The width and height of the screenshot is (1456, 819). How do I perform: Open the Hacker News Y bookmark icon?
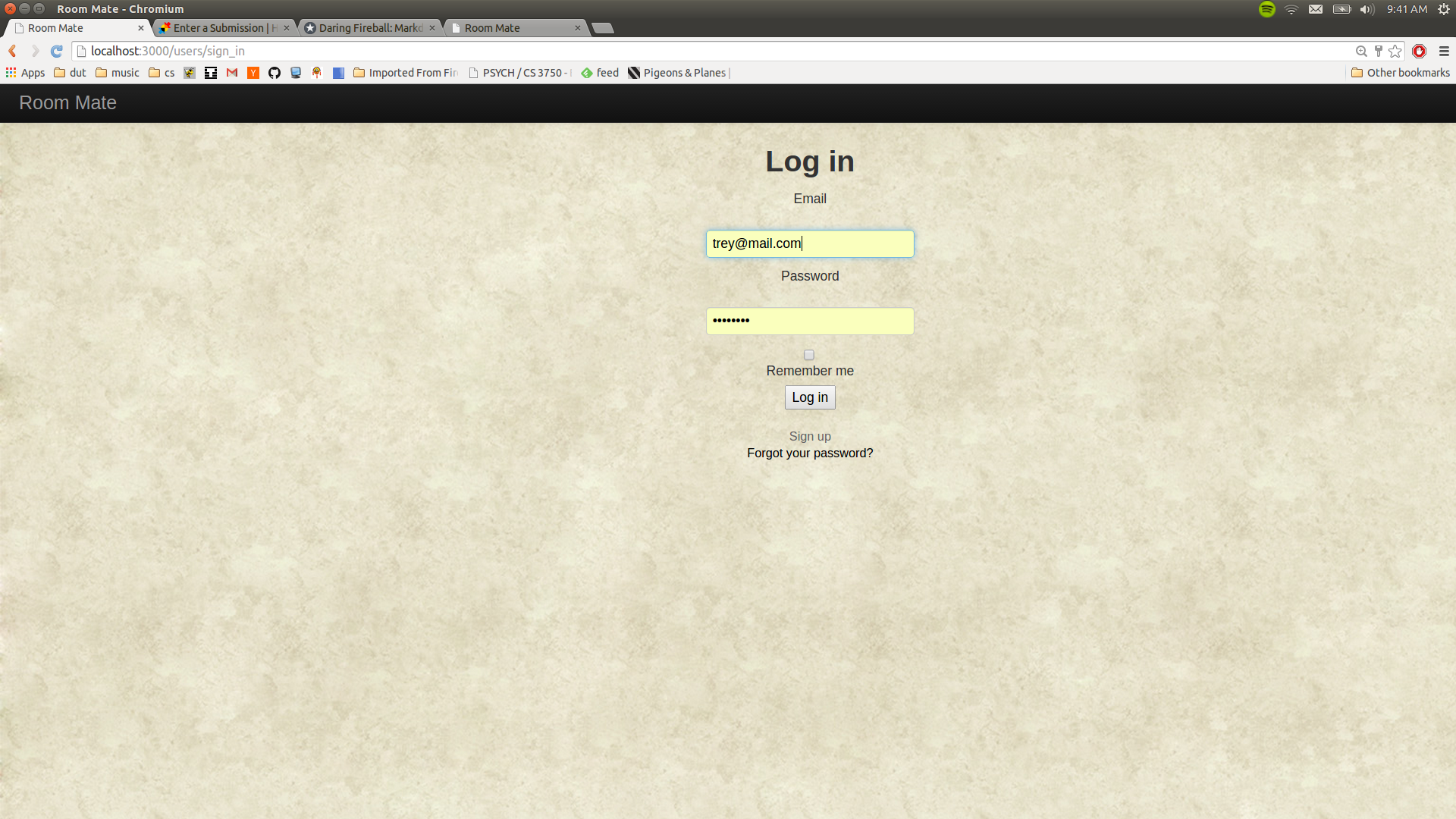253,73
